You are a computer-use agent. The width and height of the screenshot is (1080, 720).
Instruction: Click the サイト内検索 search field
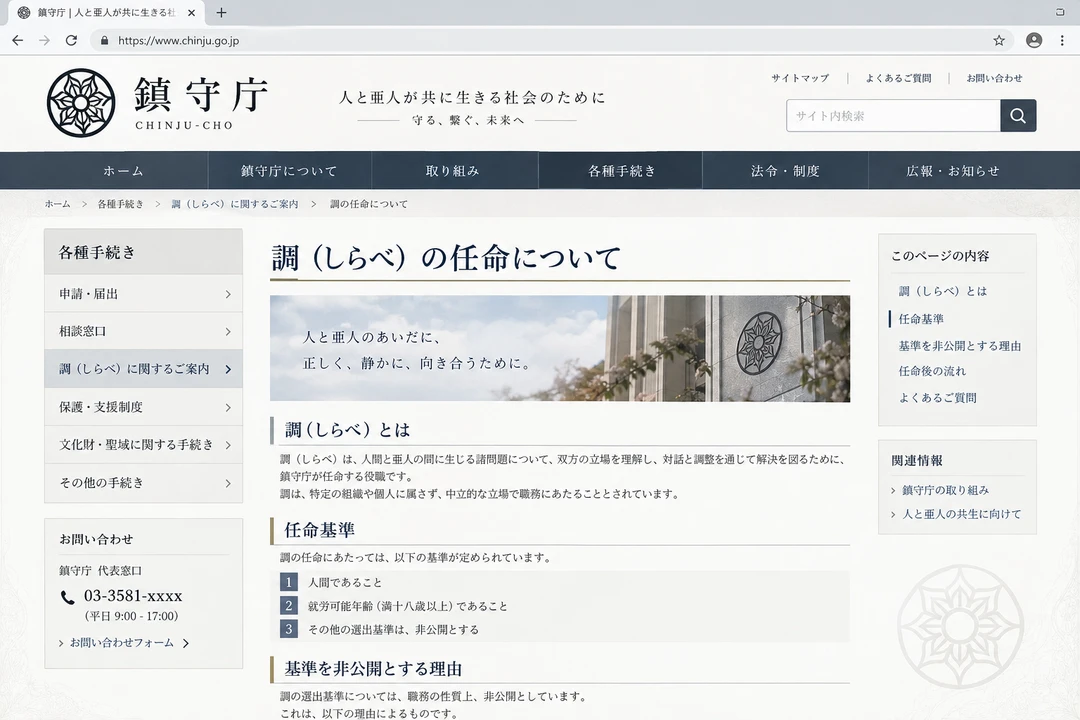click(x=893, y=116)
